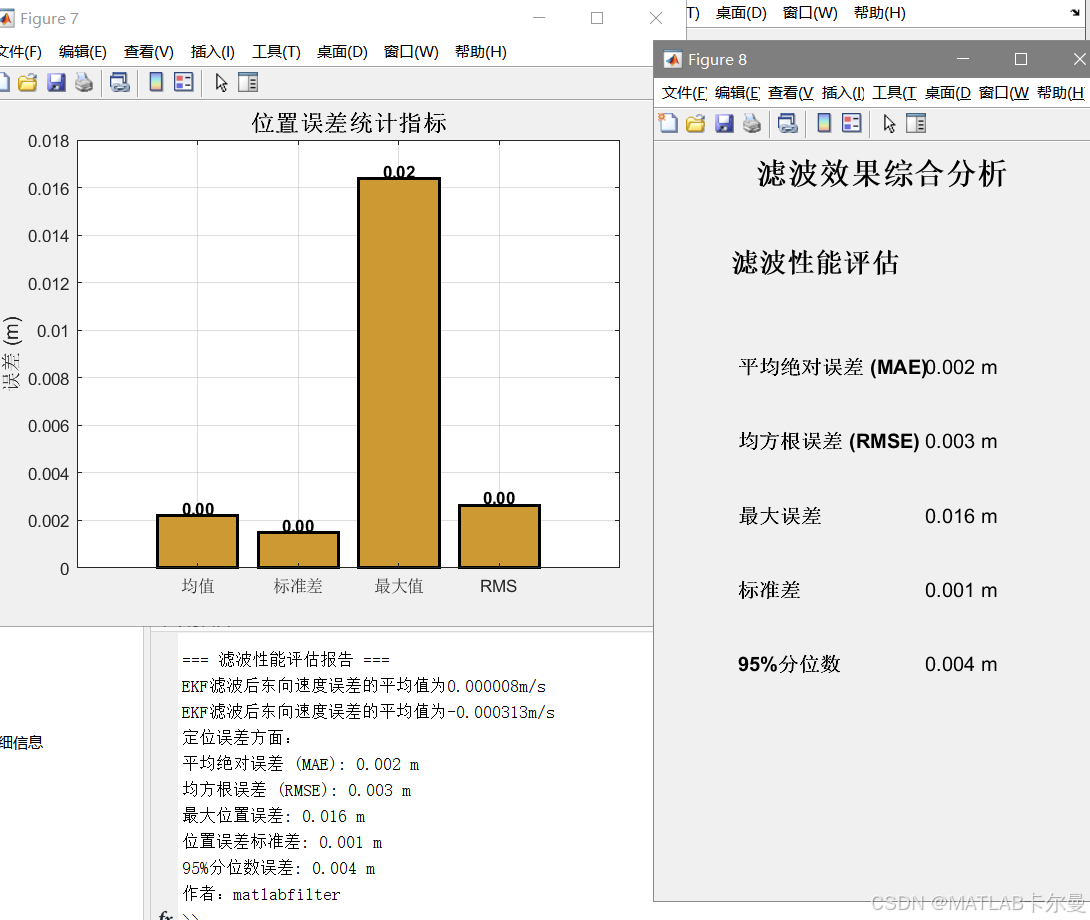Open 文件 menu in Figure 8
This screenshot has height=920, width=1090.
[684, 92]
